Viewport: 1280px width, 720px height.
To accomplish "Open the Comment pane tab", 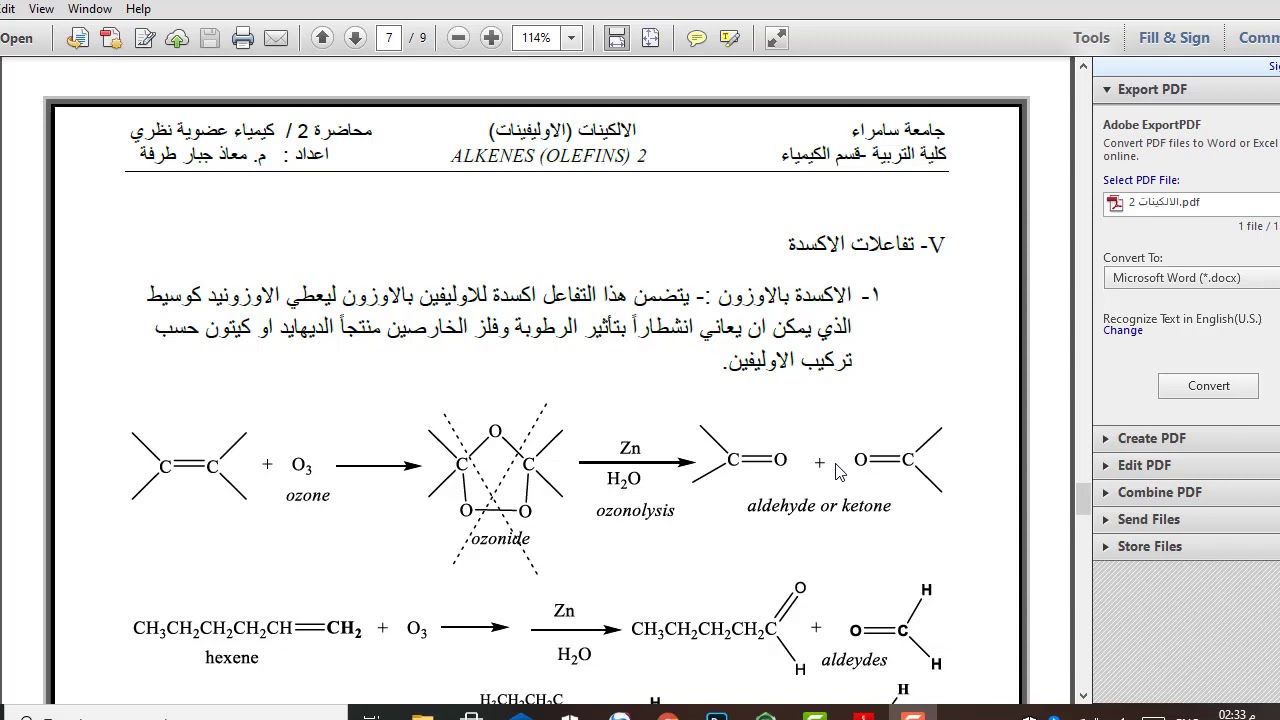I will pos(1259,38).
